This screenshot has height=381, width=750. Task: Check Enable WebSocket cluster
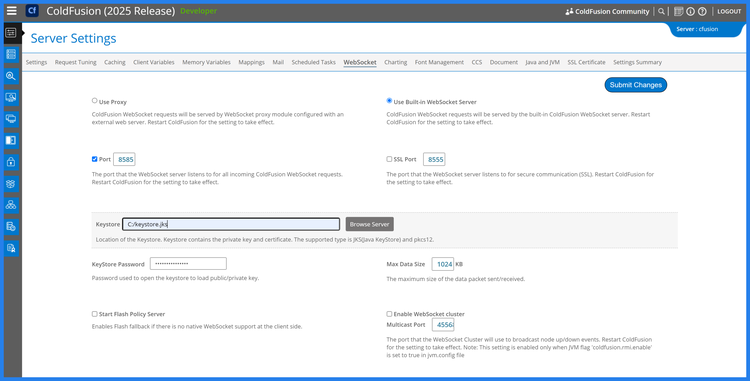tap(389, 314)
